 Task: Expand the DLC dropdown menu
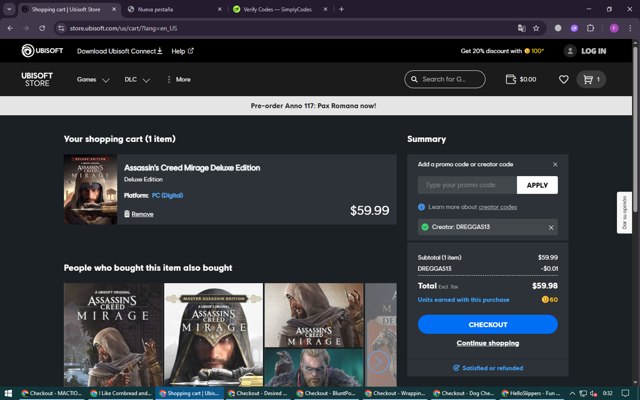[137, 80]
